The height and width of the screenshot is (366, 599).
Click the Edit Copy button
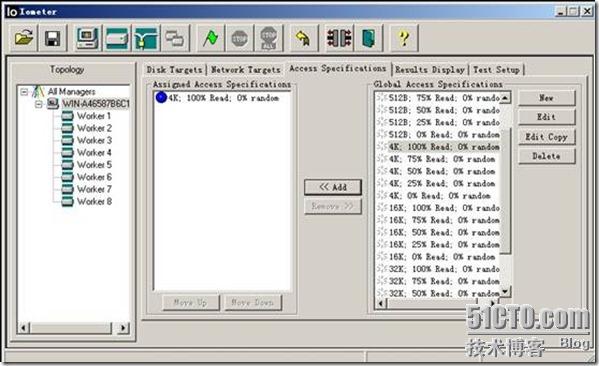tap(546, 137)
